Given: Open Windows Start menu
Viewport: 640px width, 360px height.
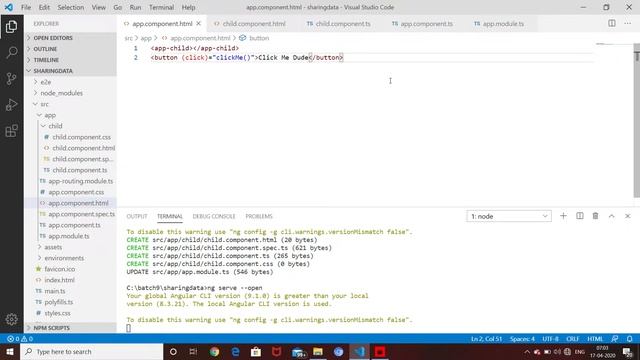Looking at the screenshot, I should click(x=10, y=351).
